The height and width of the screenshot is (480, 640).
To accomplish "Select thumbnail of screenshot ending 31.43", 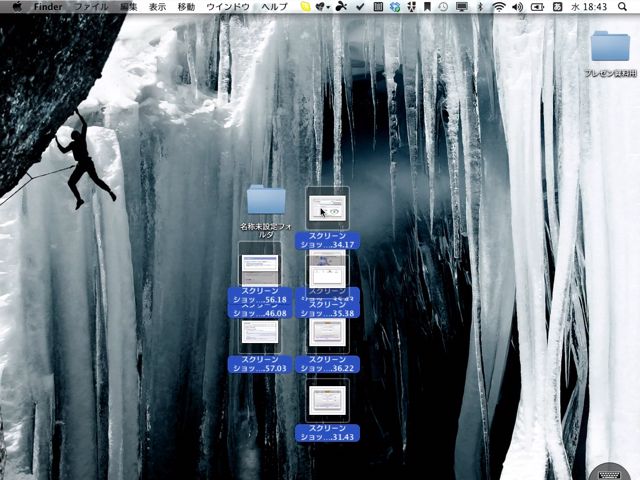I will pos(327,400).
